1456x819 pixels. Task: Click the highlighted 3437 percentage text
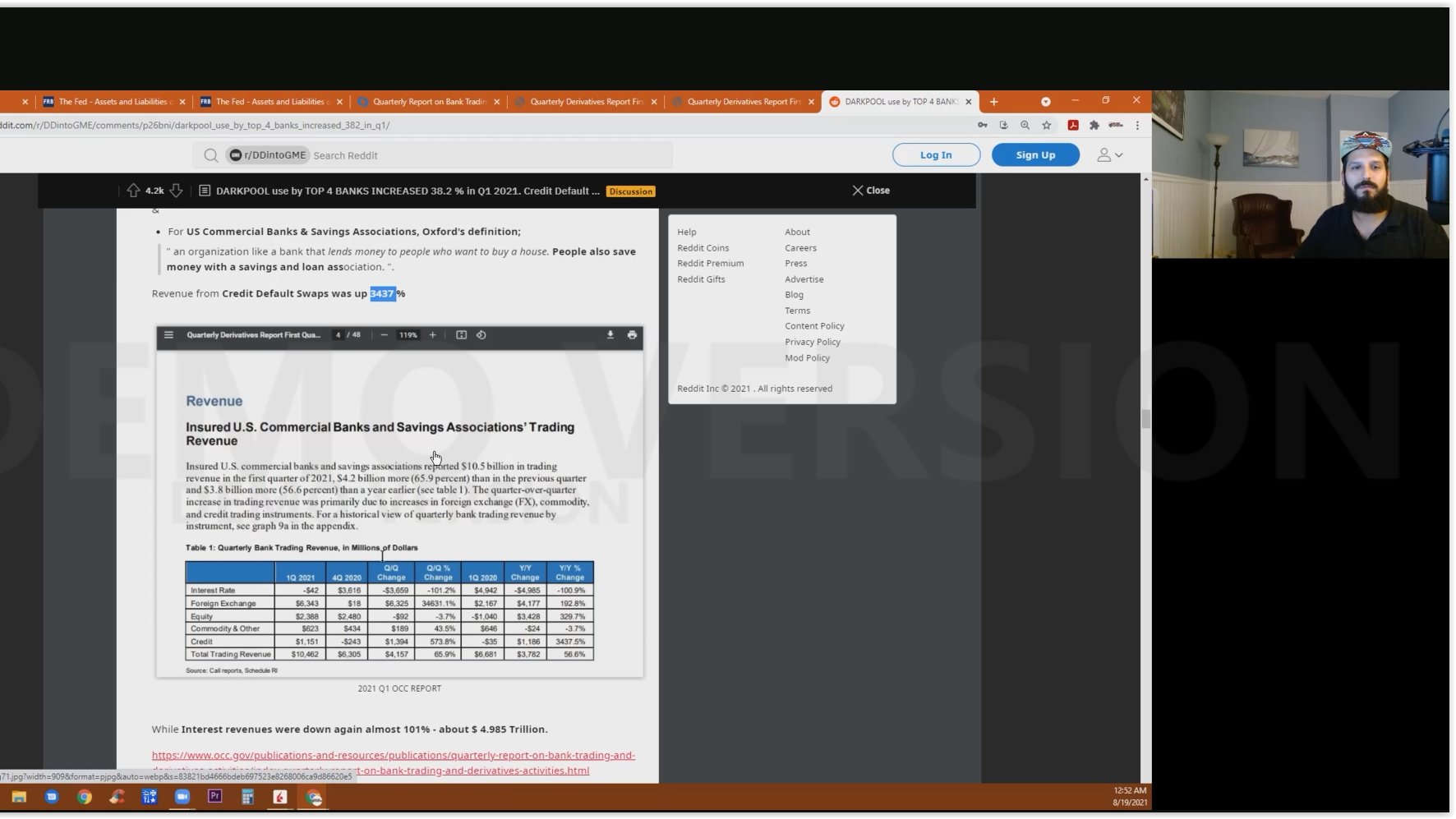point(383,293)
